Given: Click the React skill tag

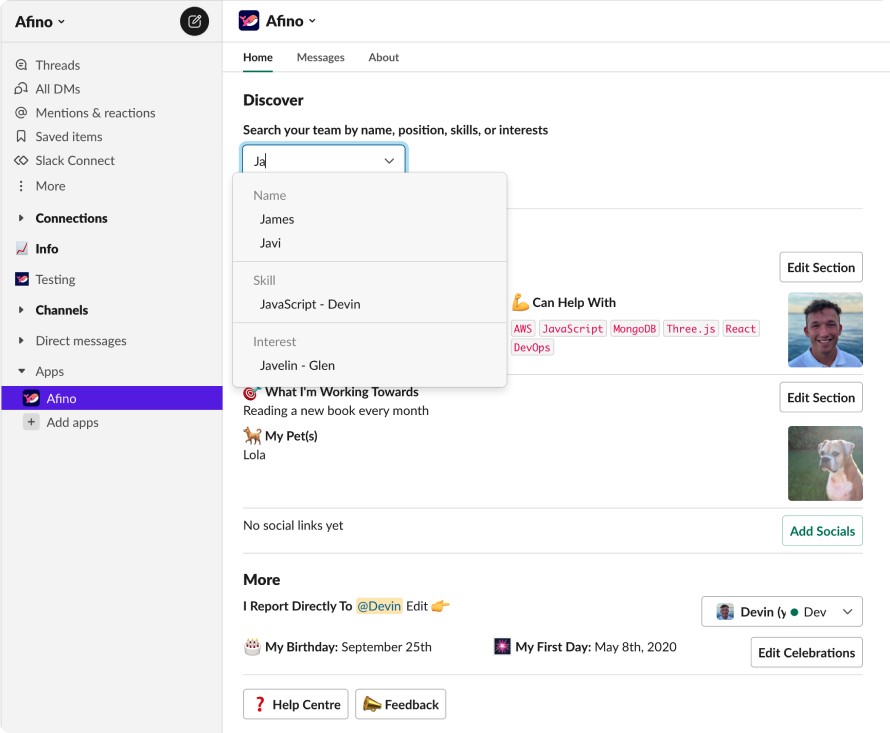Looking at the screenshot, I should pyautogui.click(x=740, y=329).
